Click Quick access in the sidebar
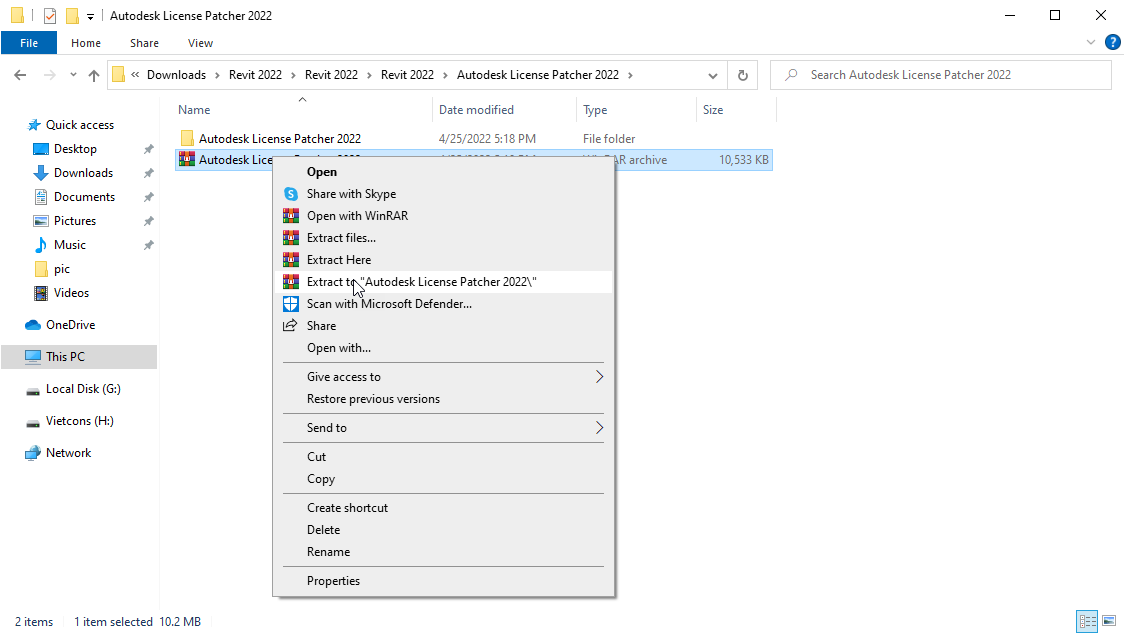The image size is (1125, 634). (80, 125)
